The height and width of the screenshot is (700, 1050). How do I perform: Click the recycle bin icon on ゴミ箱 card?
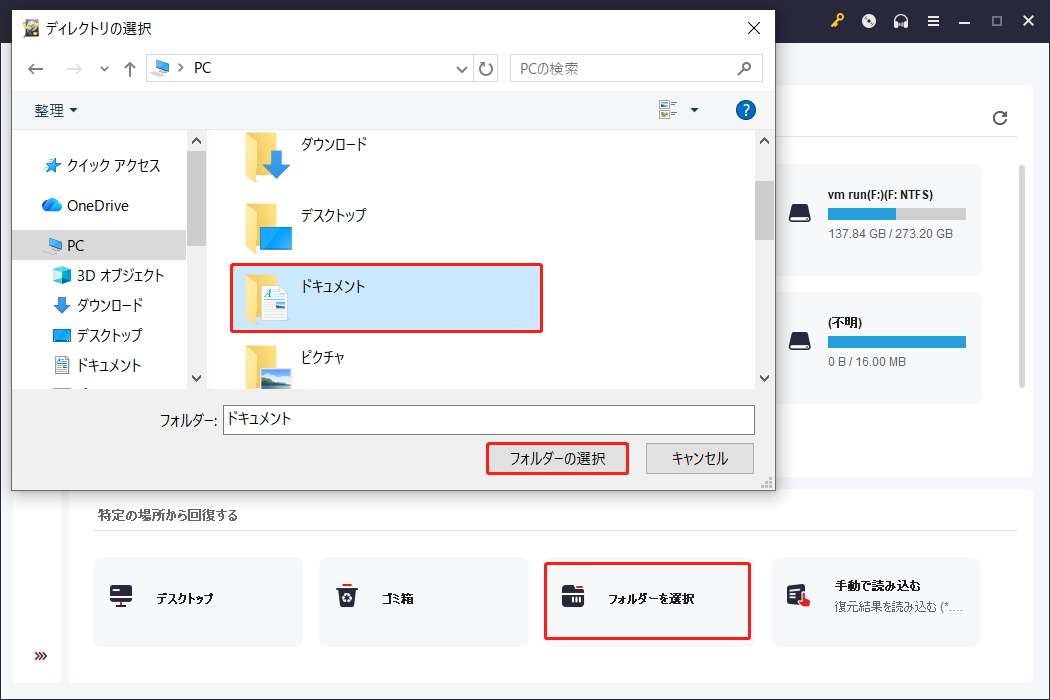347,596
